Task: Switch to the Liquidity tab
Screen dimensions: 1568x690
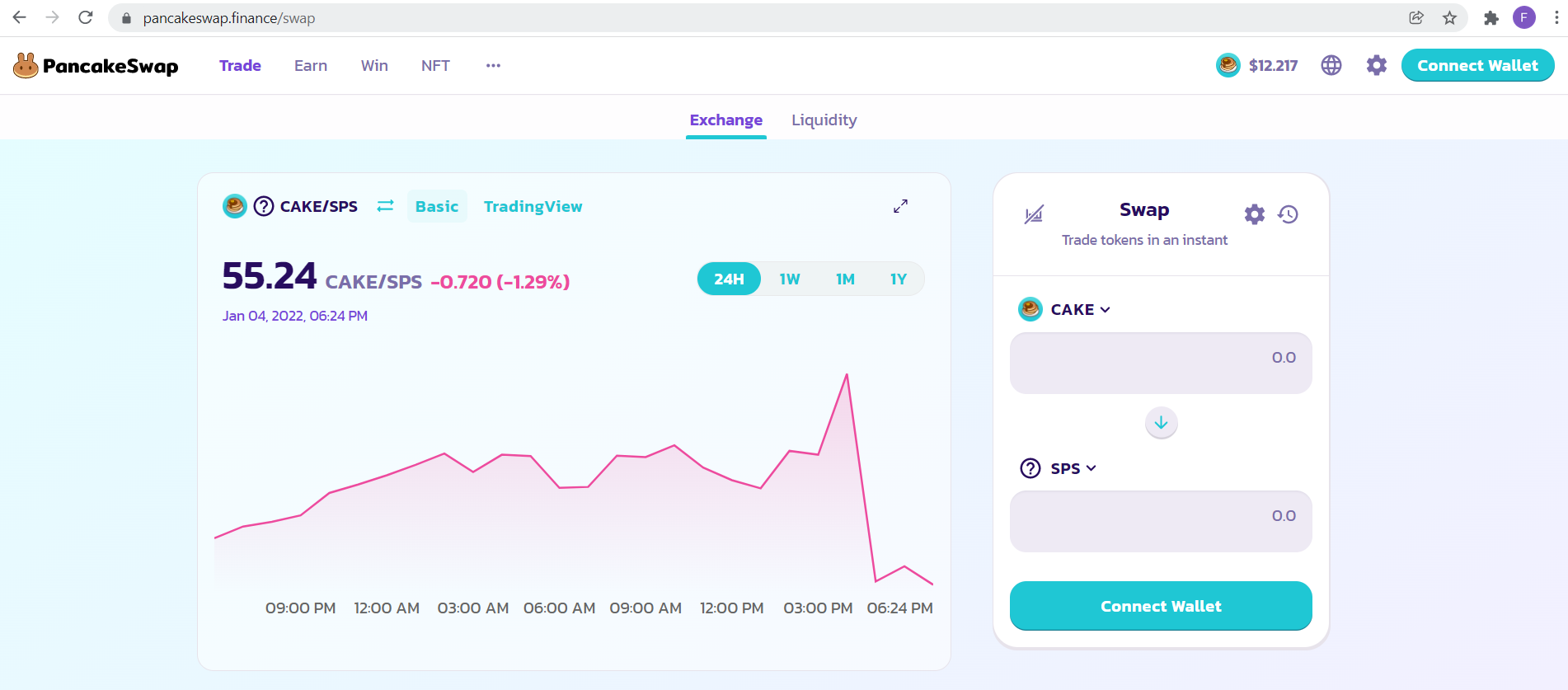Action: point(824,120)
